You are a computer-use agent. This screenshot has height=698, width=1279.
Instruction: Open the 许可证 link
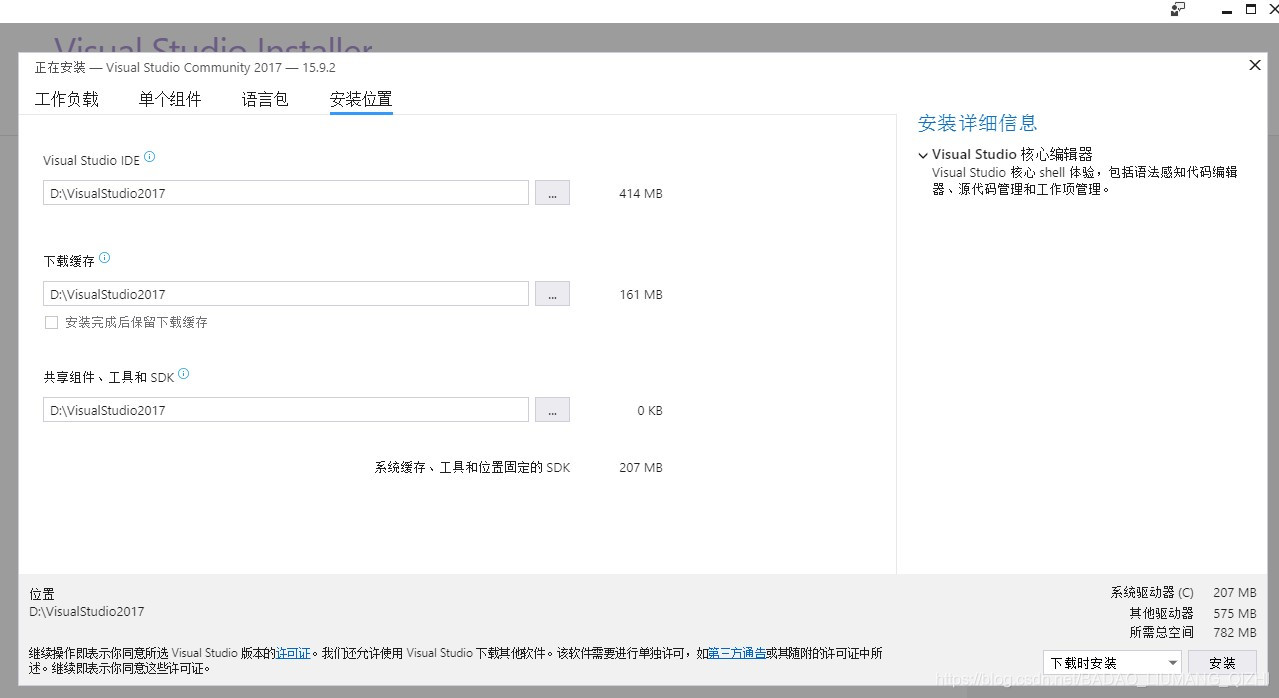click(x=293, y=653)
